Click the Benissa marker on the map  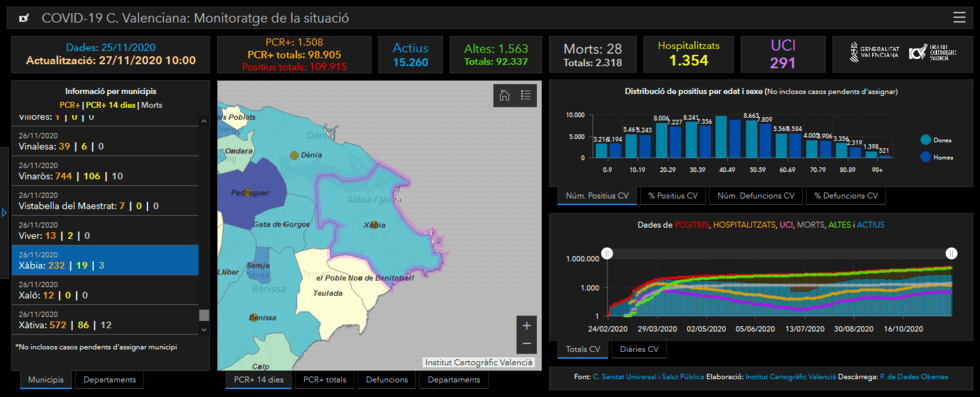coord(254,318)
